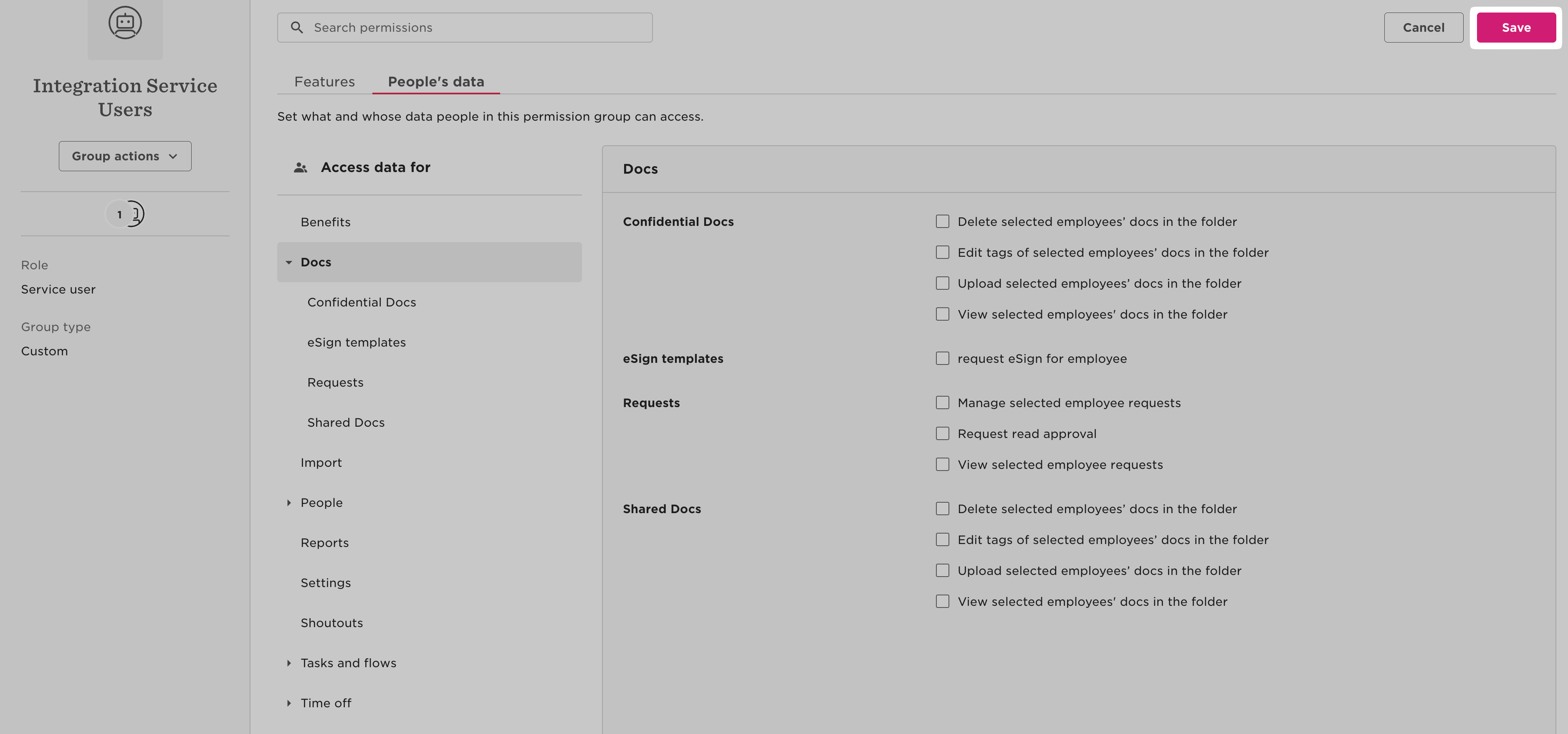Check Confidential Docs view selected employees' docs
The height and width of the screenshot is (734, 1568).
tap(942, 314)
